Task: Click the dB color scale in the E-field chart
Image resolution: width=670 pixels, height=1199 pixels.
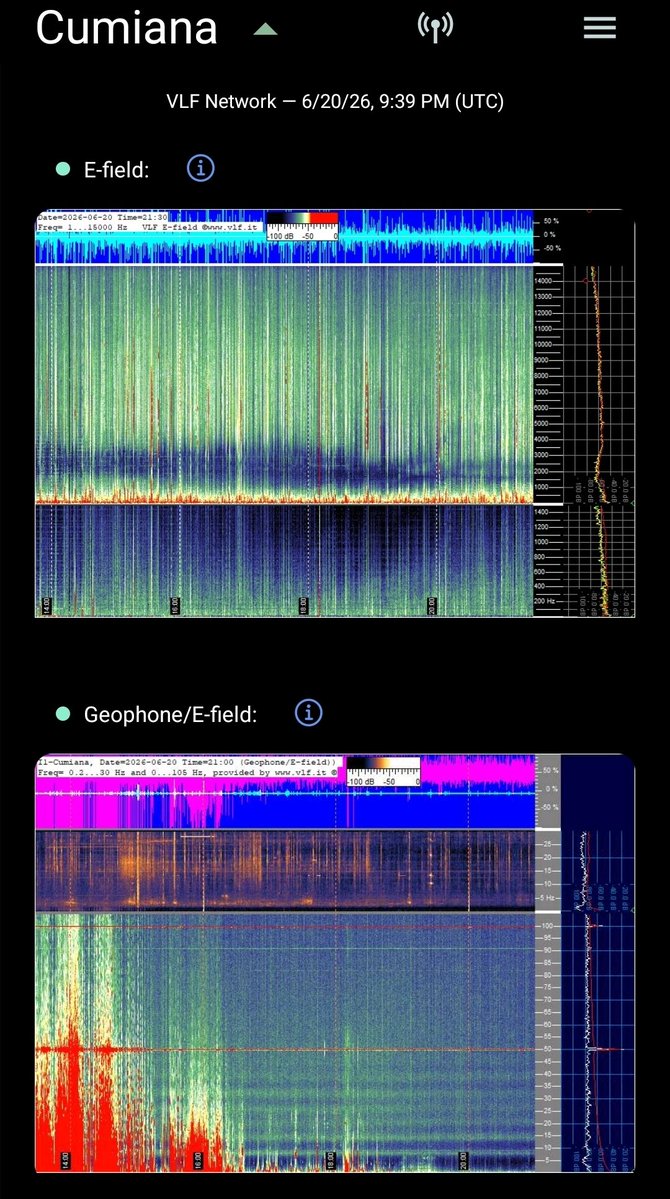Action: pos(302,226)
